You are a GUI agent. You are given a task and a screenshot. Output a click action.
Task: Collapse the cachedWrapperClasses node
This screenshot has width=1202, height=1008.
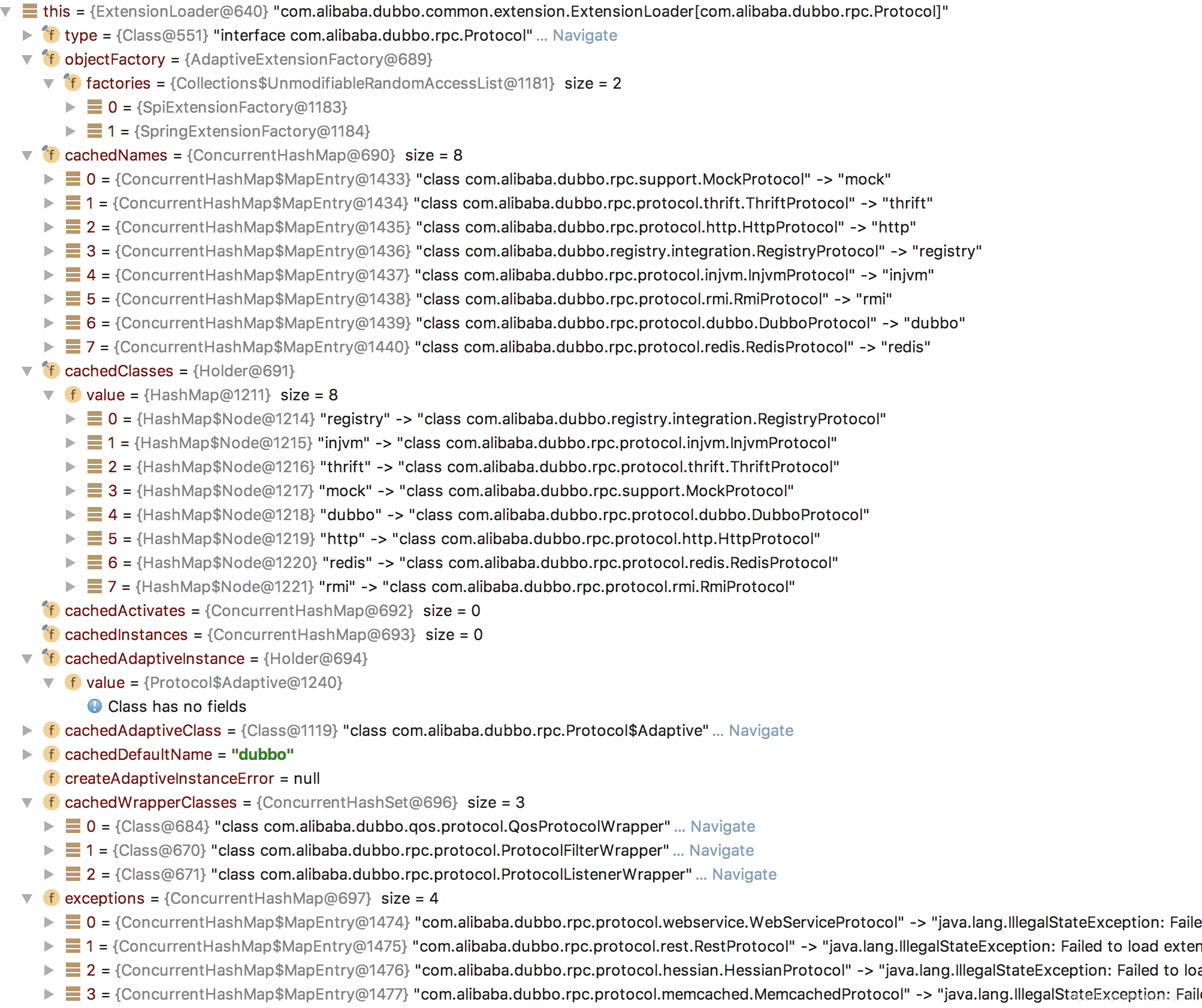[27, 802]
